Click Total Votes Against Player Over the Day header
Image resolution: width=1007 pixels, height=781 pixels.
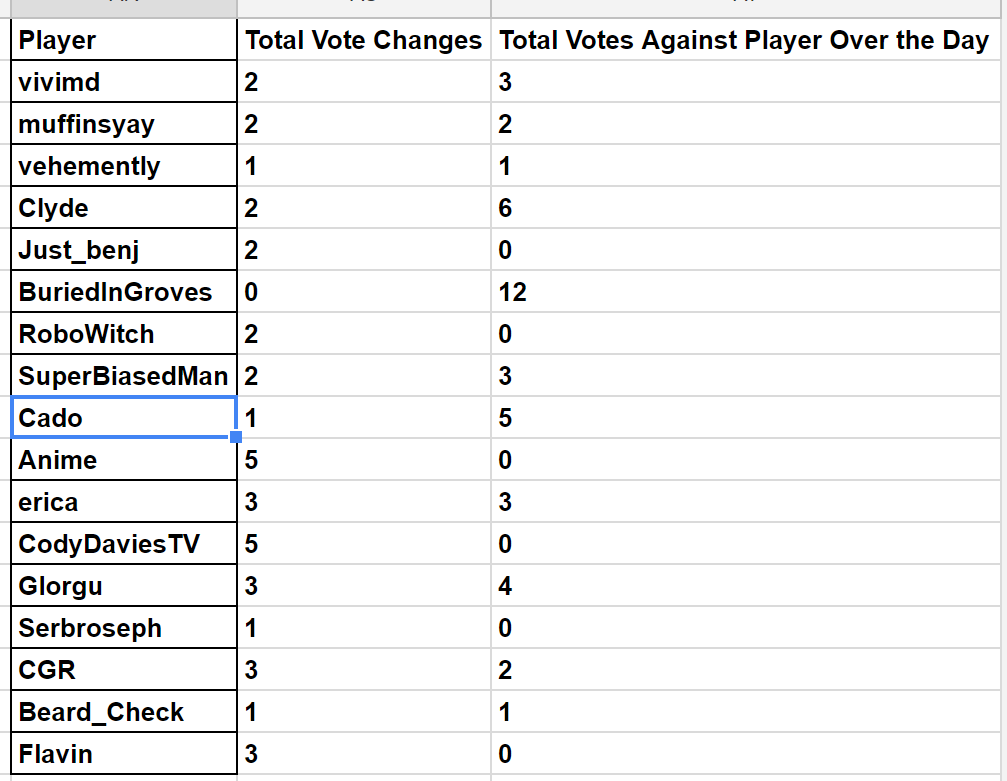(743, 41)
